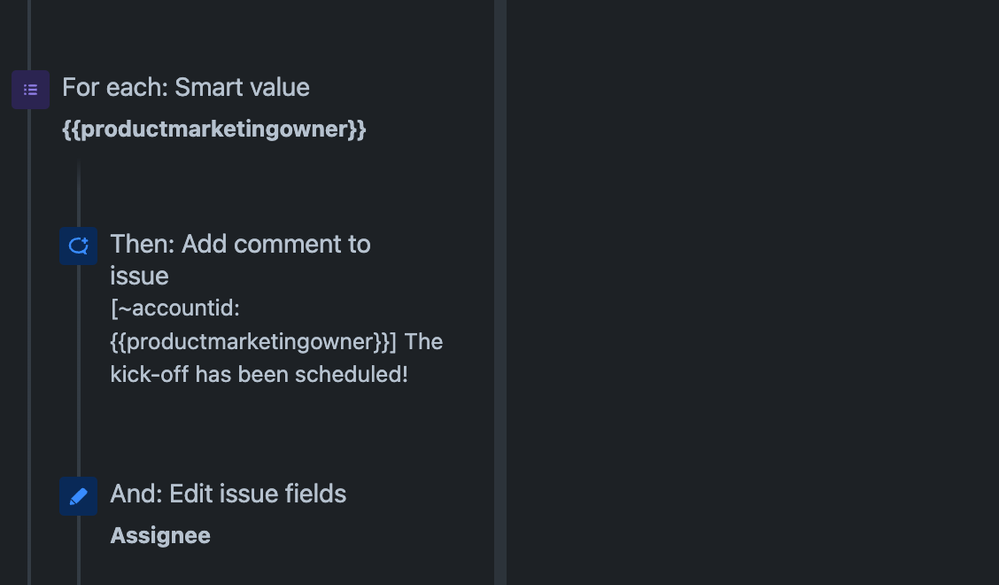Click 'kick-off has been scheduled!' comment text
The image size is (999, 585).
pyautogui.click(x=259, y=374)
